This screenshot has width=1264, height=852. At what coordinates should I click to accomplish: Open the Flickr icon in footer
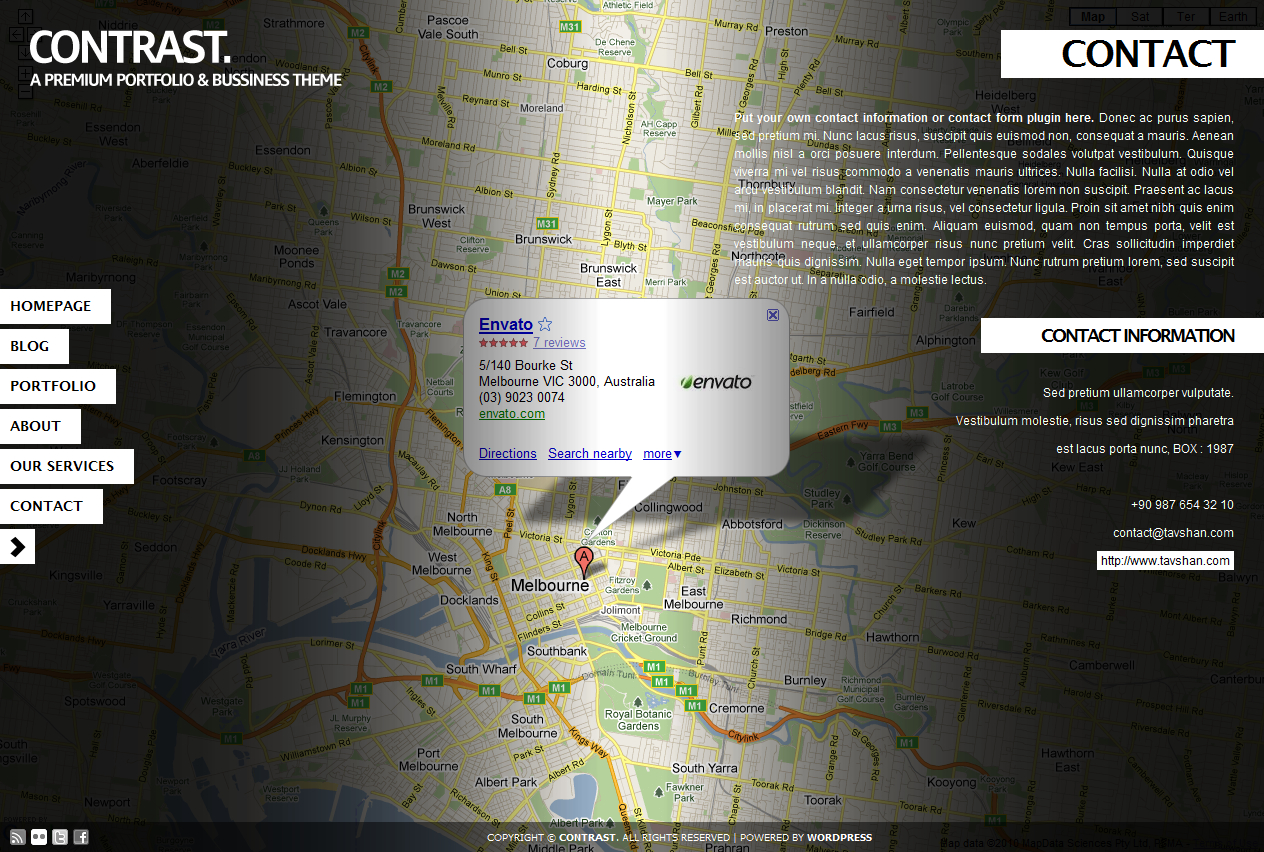click(x=39, y=837)
